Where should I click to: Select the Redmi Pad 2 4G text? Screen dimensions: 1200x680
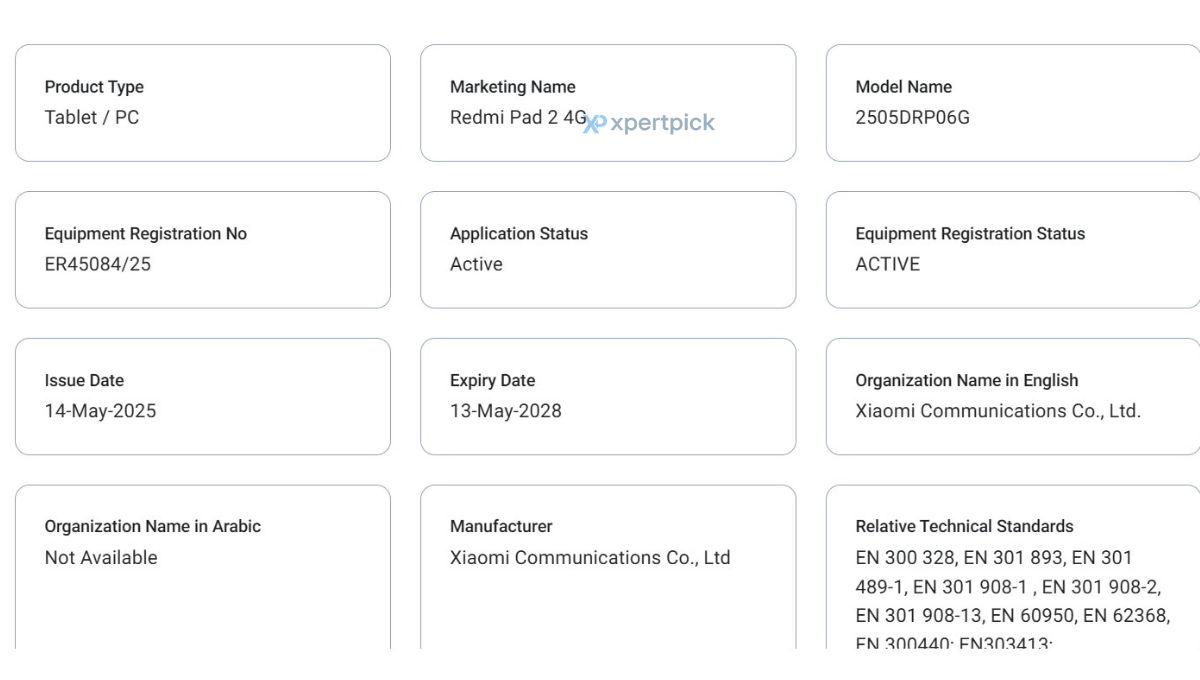(x=518, y=117)
